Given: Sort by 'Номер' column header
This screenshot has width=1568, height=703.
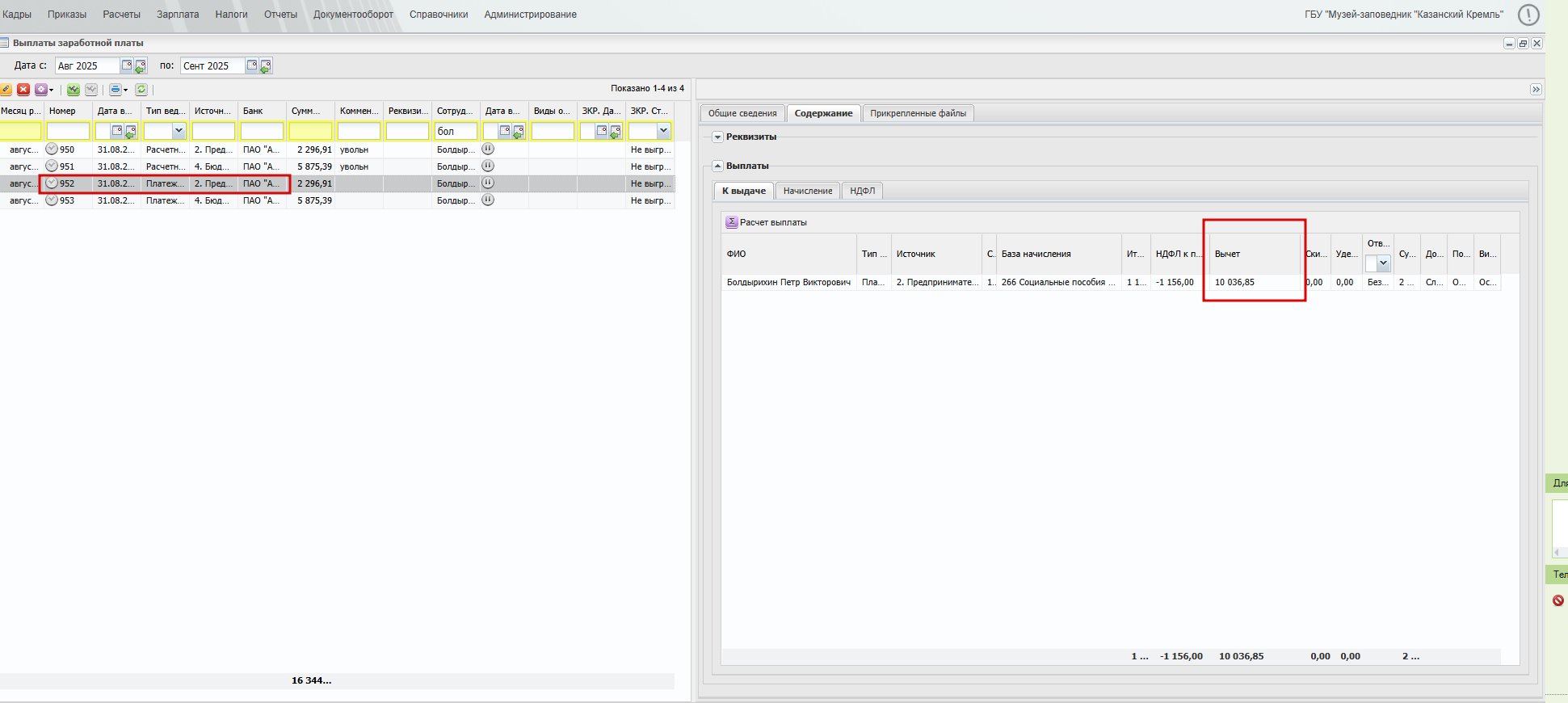Looking at the screenshot, I should coord(68,111).
